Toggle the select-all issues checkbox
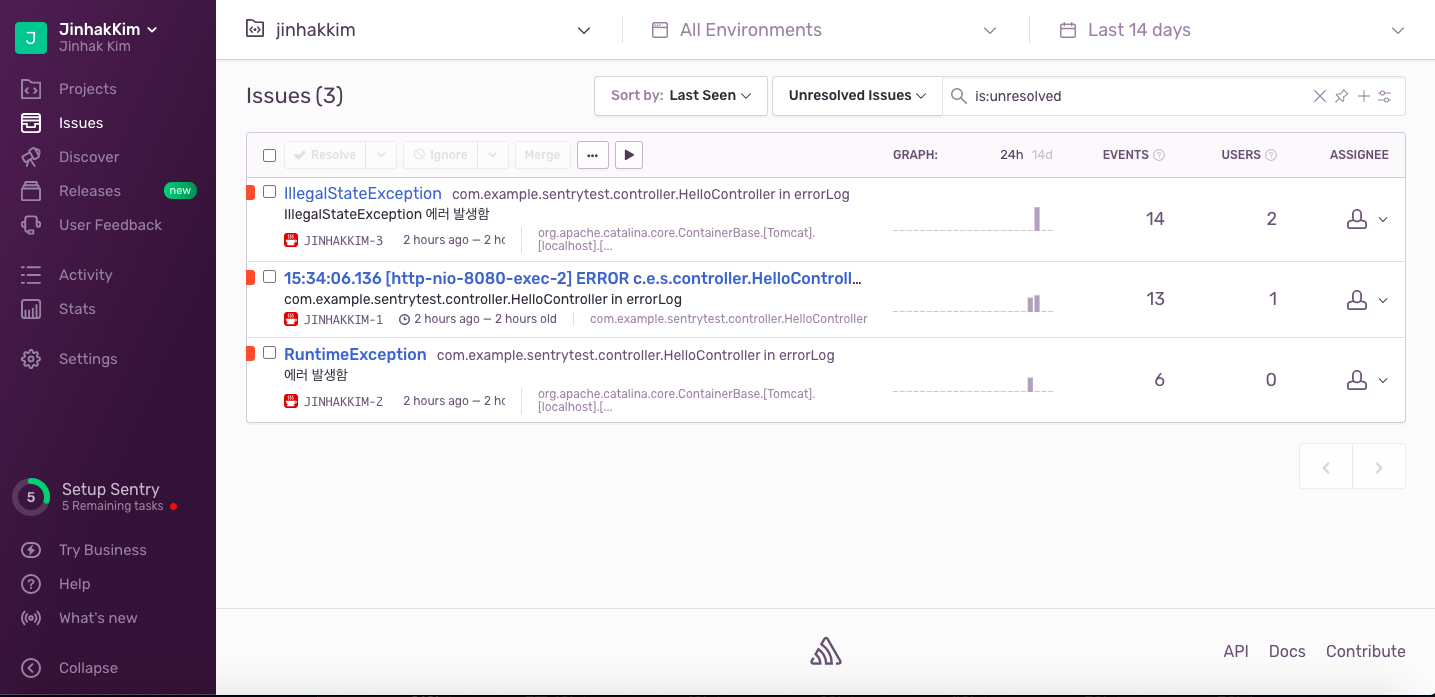1435x697 pixels. coord(269,155)
